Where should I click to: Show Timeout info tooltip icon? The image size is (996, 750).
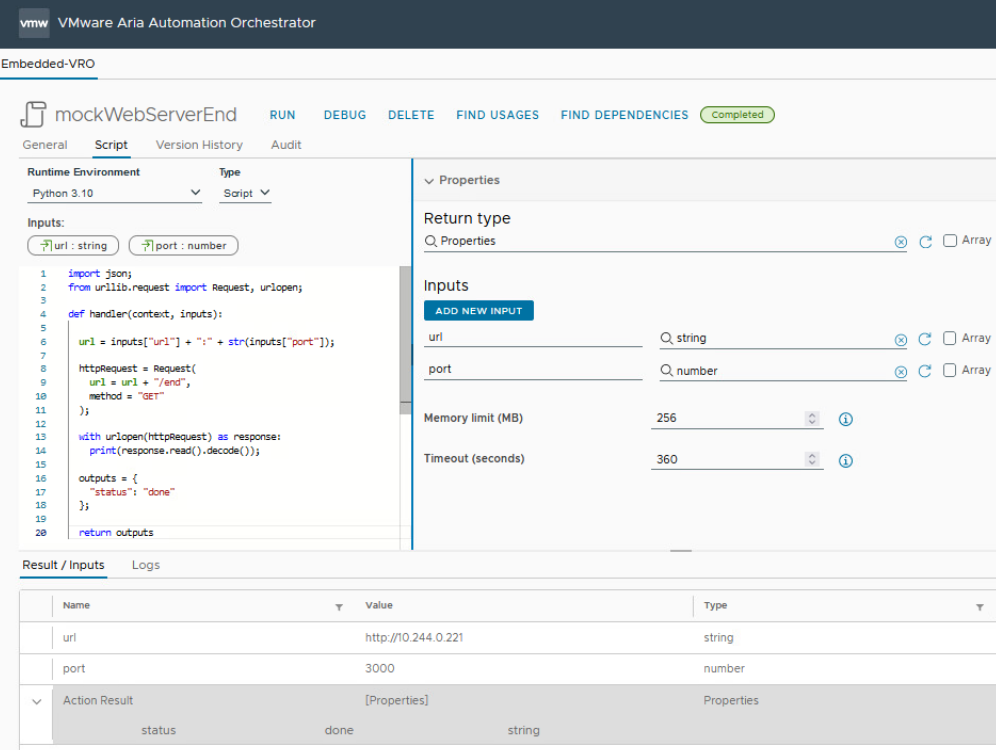click(x=845, y=460)
